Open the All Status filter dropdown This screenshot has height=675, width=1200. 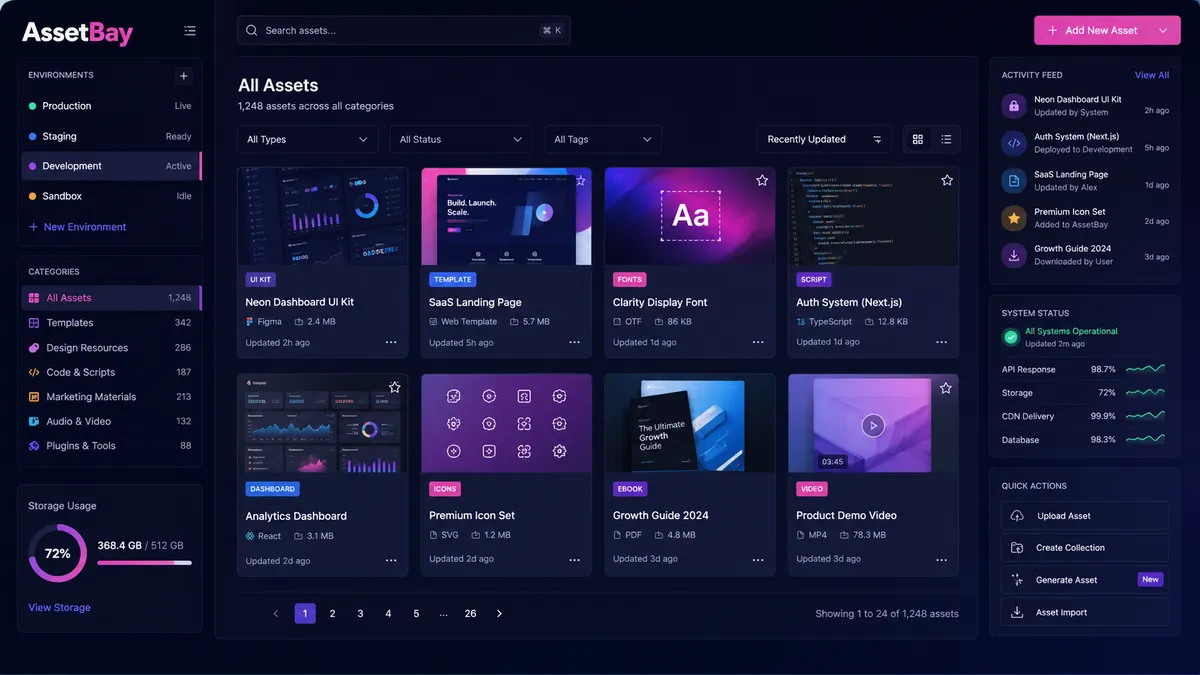[461, 139]
